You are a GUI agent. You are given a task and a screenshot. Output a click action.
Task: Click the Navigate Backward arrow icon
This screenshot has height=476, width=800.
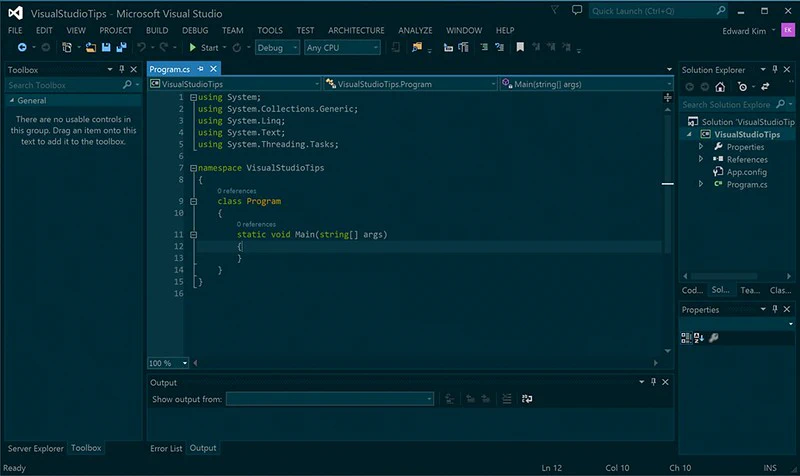[22, 47]
